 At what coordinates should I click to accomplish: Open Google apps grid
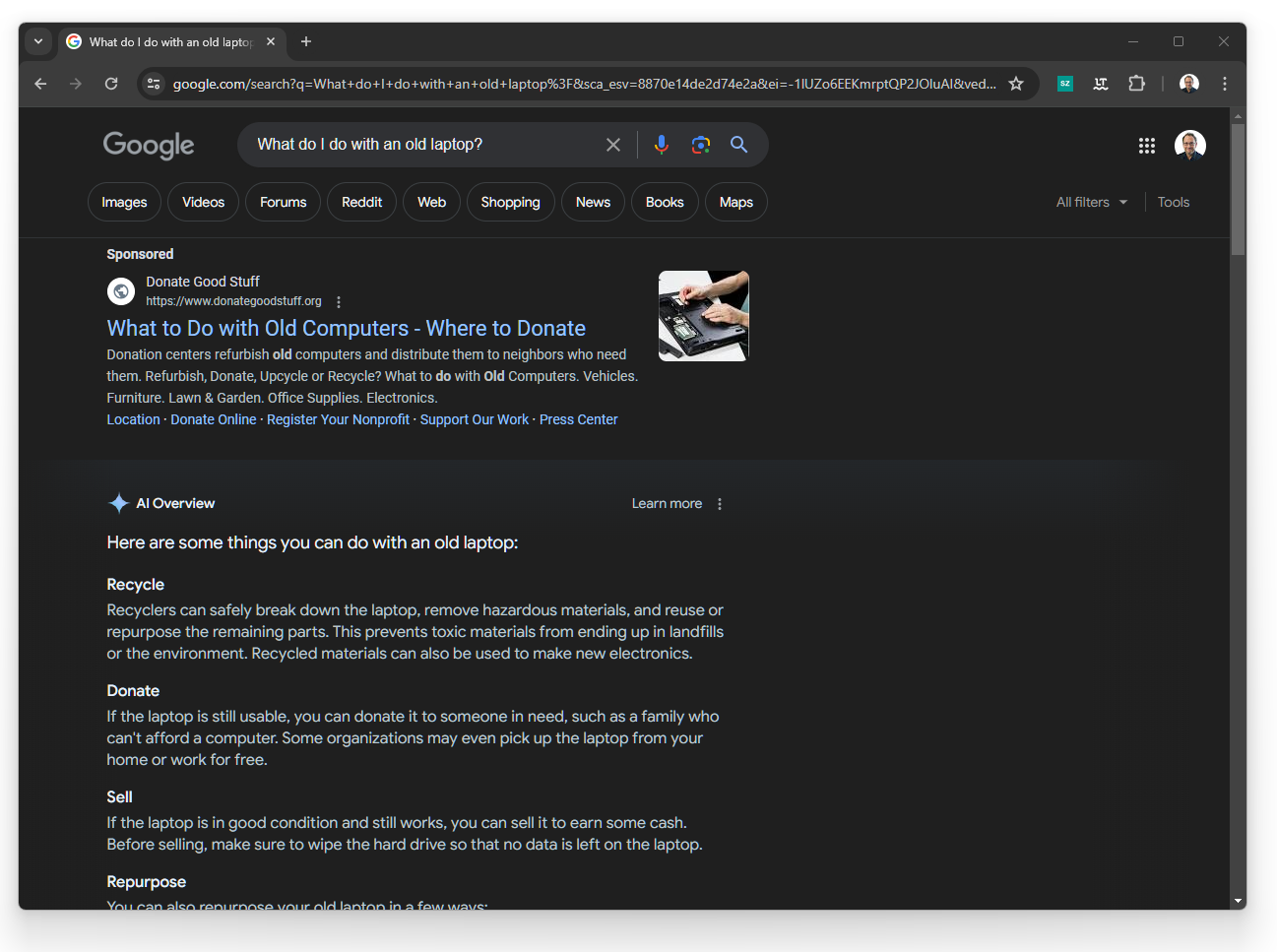coord(1147,146)
